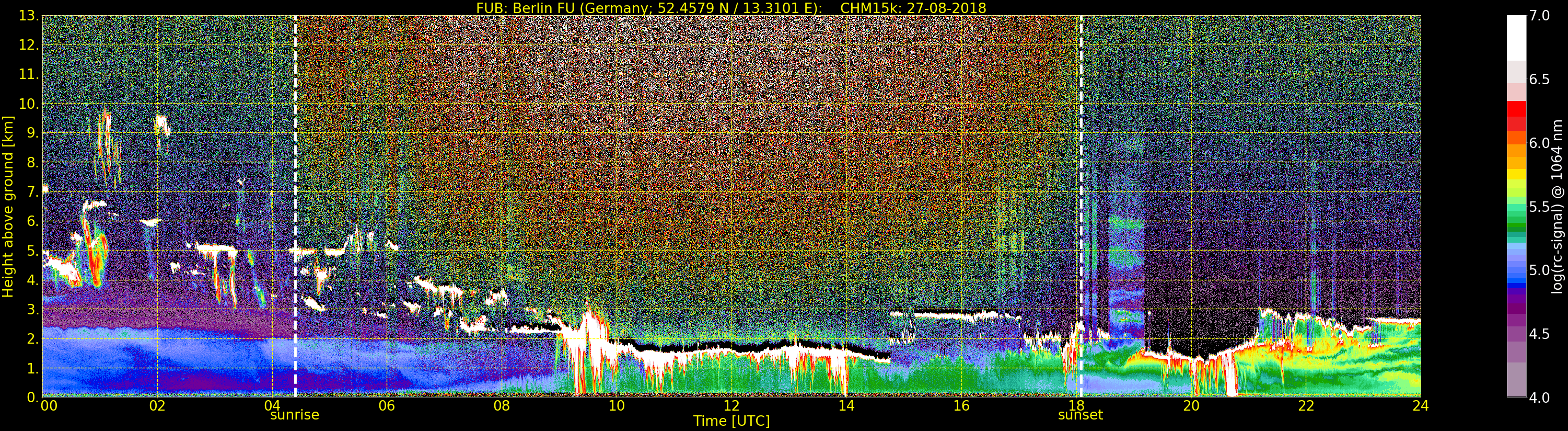Click the blue region near colorbar value 5.0
The width and height of the screenshot is (1568, 431).
click(x=1516, y=271)
